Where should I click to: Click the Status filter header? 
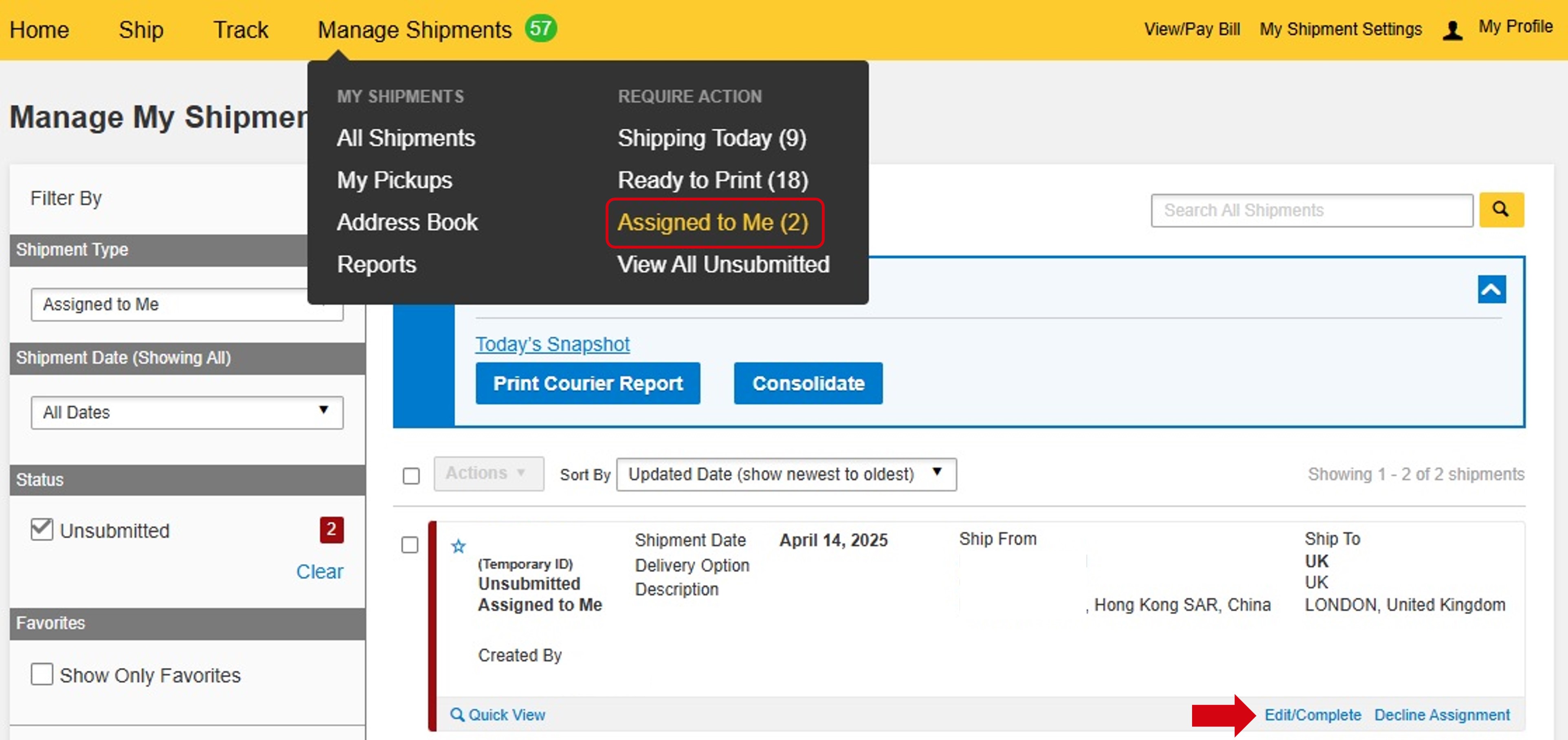[x=187, y=479]
